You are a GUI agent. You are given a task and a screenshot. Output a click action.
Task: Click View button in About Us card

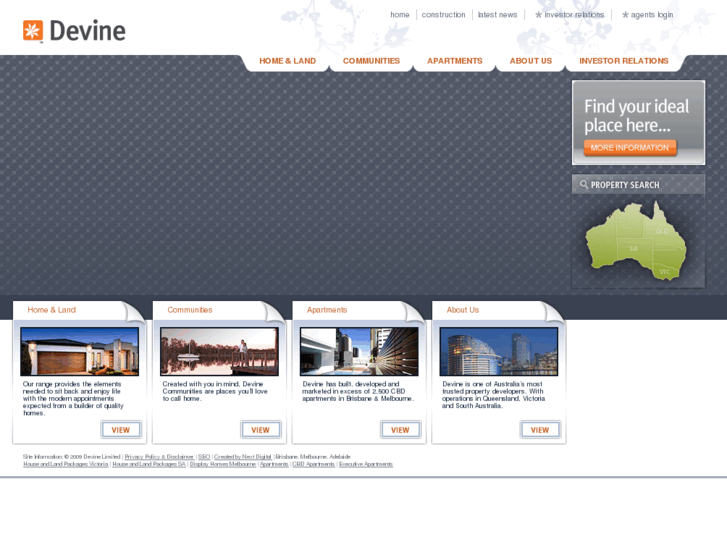point(540,430)
